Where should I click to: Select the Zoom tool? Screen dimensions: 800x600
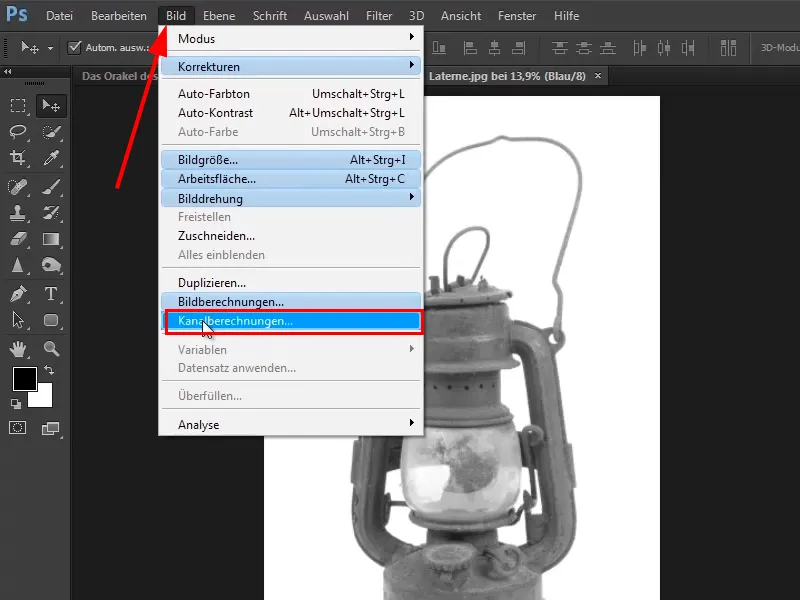coord(51,349)
